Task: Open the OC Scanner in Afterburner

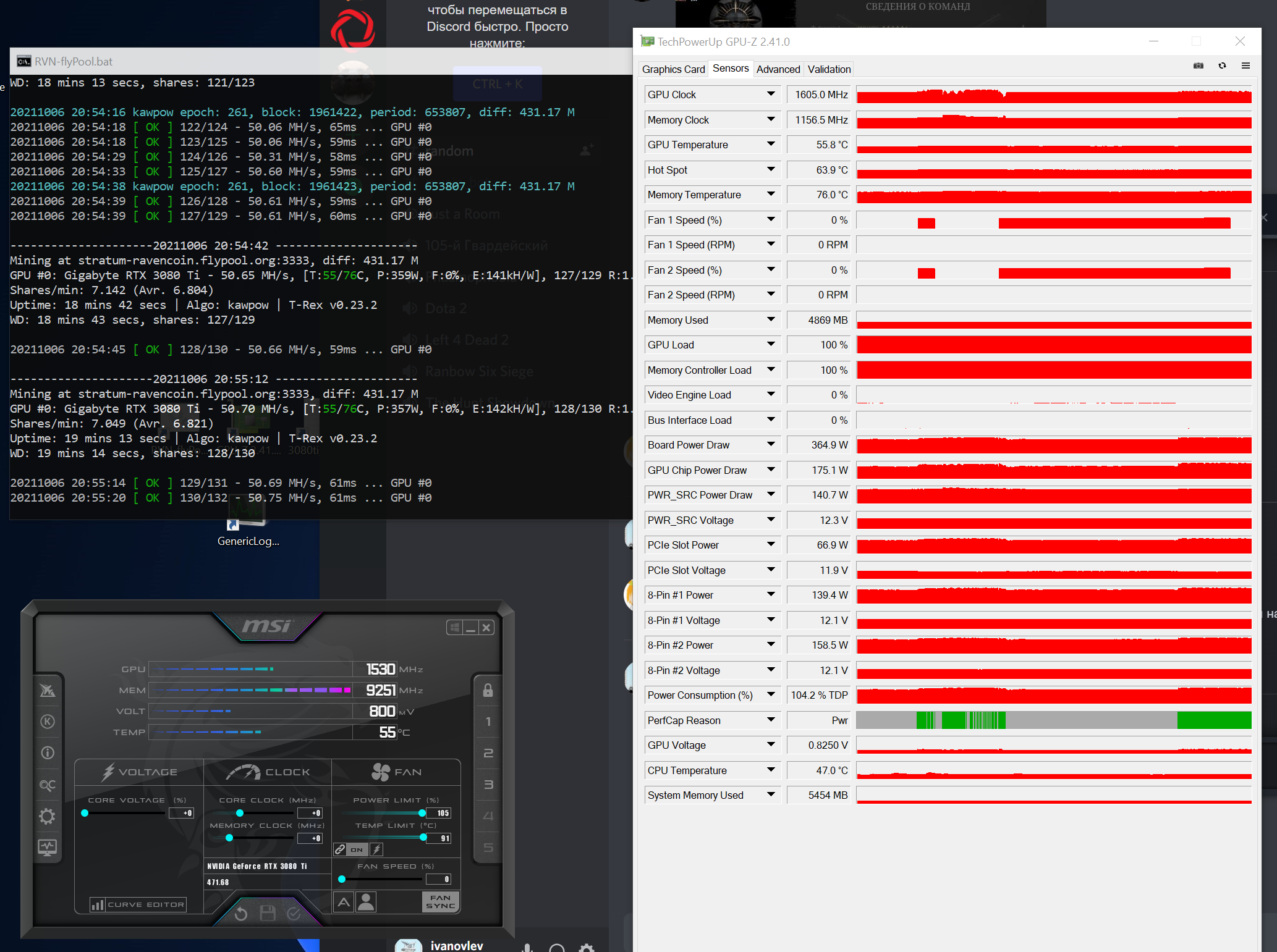Action: 48,785
